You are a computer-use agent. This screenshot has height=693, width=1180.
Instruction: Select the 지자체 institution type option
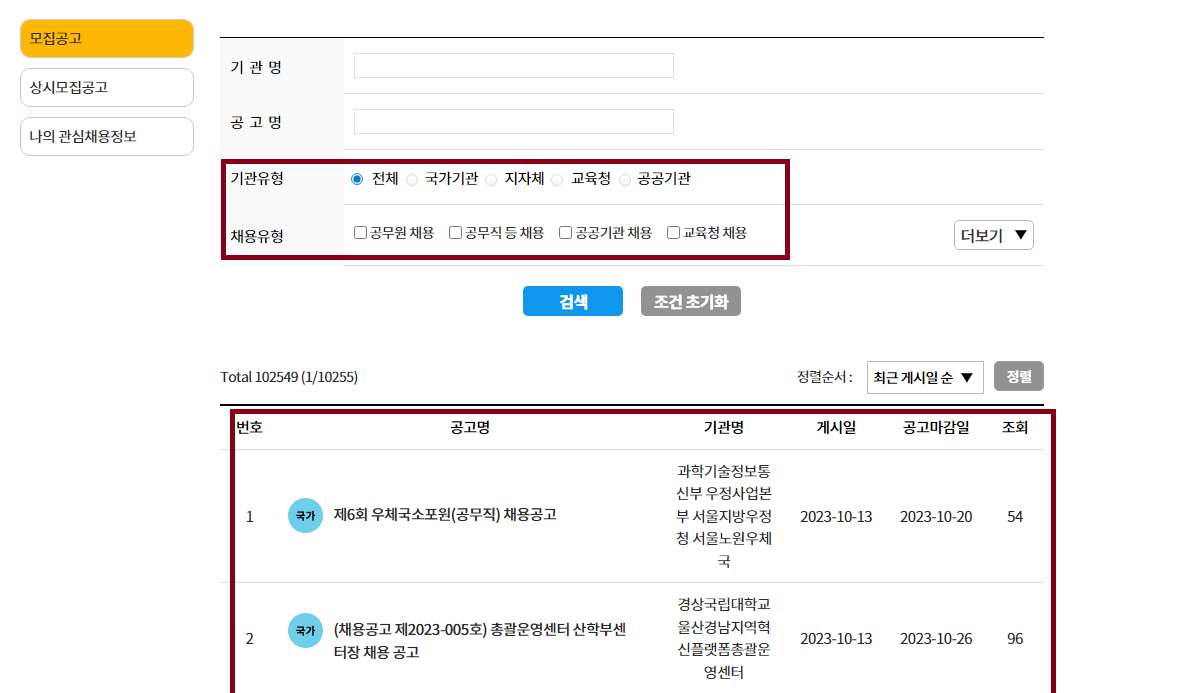[490, 179]
